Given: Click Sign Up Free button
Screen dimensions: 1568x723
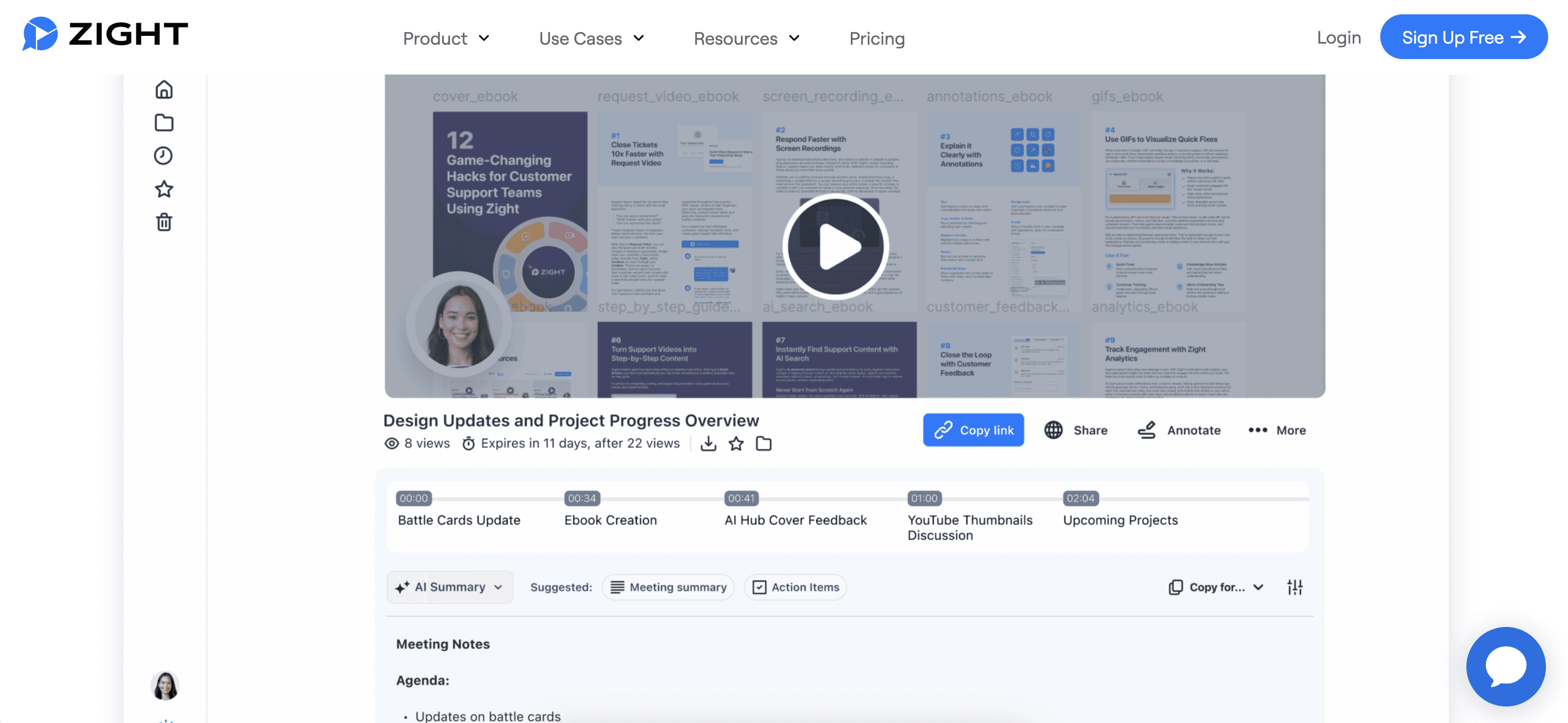Looking at the screenshot, I should pos(1463,37).
